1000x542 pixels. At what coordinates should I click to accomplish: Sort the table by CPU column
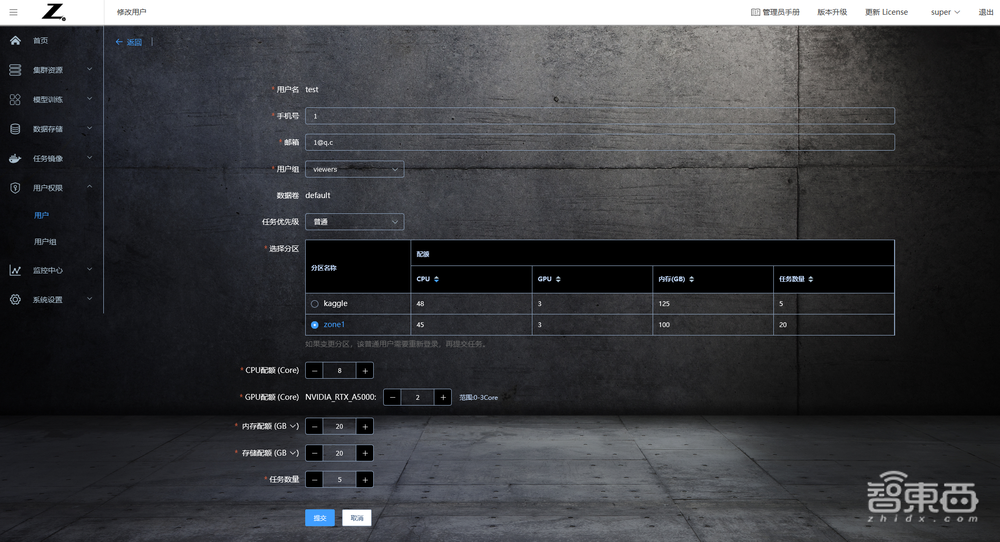pos(436,279)
